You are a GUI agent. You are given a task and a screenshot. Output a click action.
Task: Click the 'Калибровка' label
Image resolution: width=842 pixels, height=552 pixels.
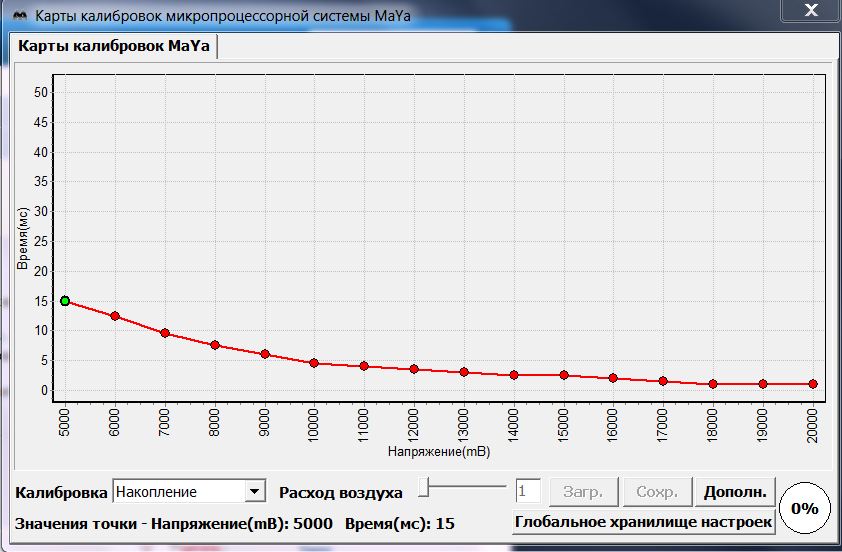click(61, 492)
